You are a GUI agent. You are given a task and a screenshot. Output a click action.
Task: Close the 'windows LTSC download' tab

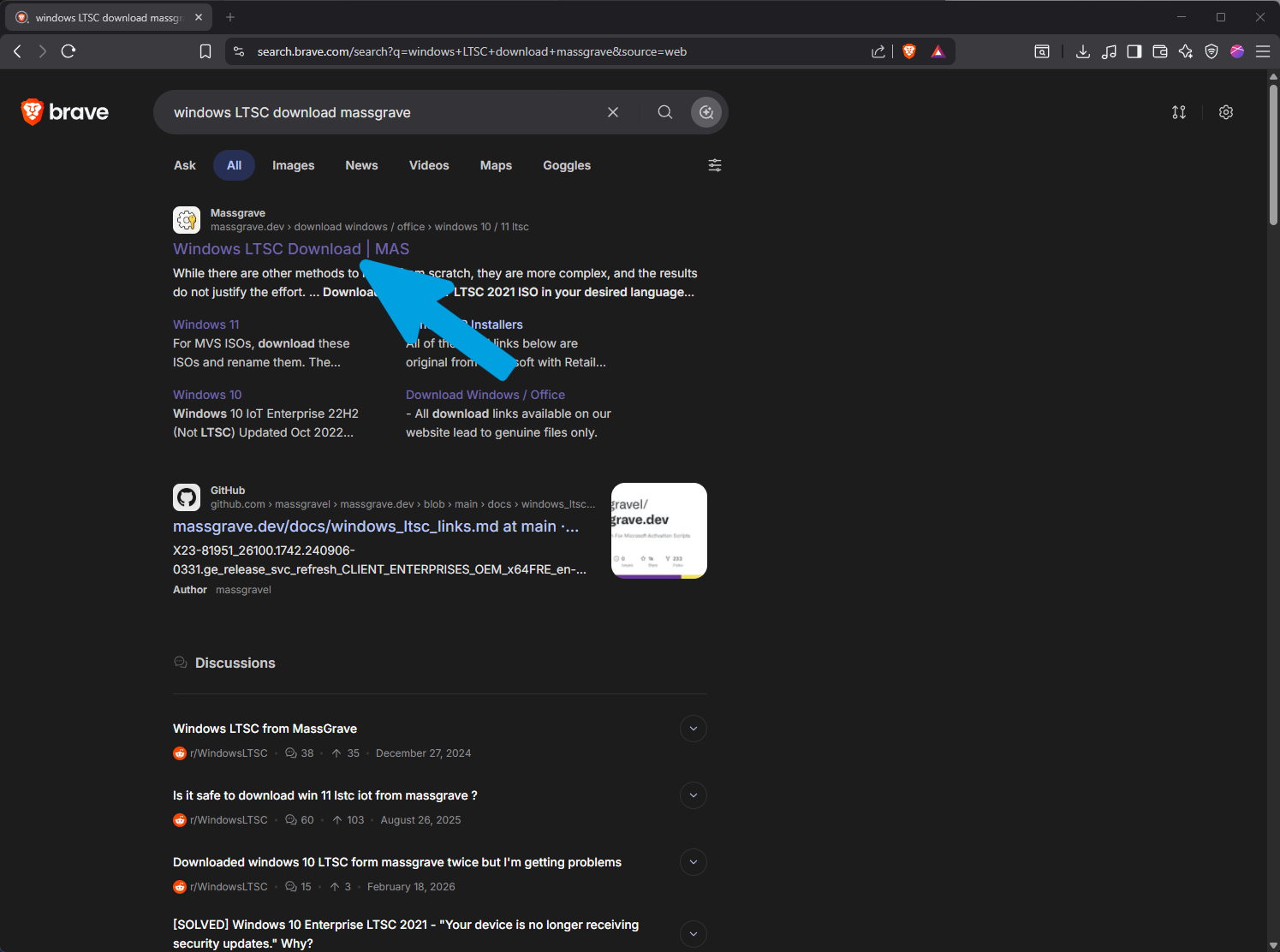pyautogui.click(x=199, y=17)
